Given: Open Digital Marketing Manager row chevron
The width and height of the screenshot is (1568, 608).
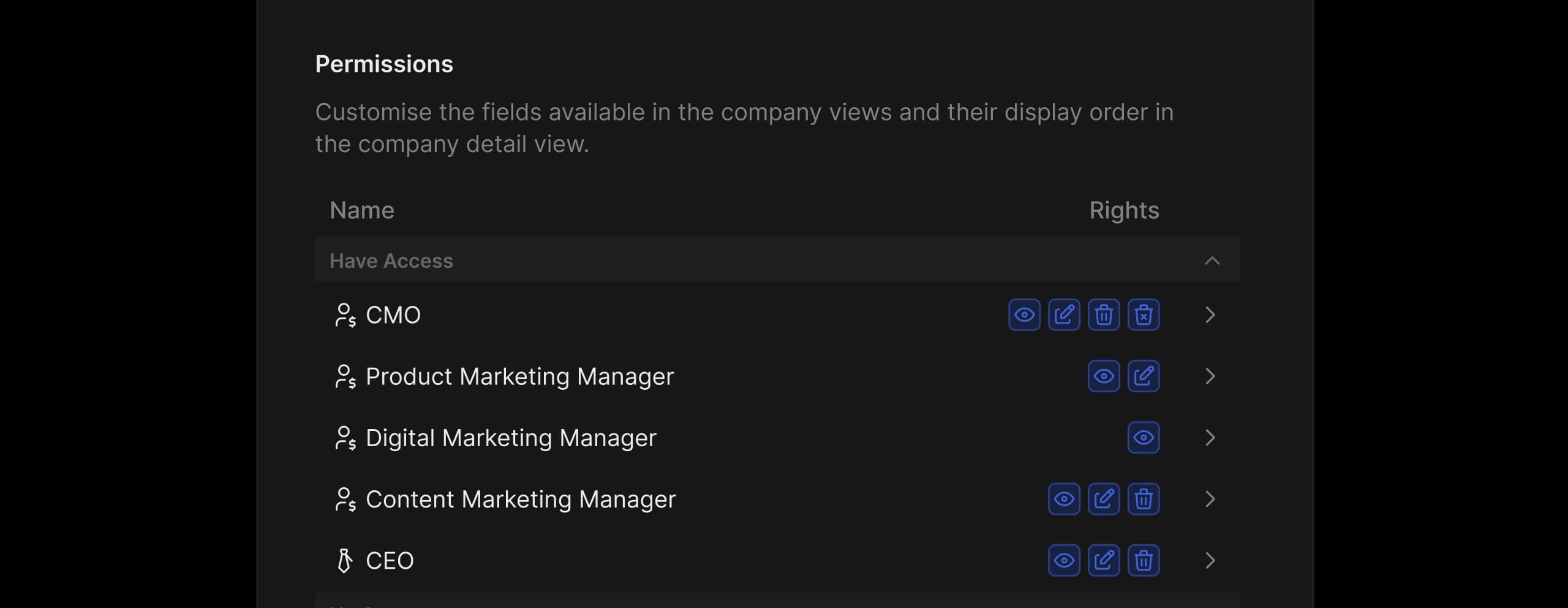Looking at the screenshot, I should click(x=1210, y=438).
